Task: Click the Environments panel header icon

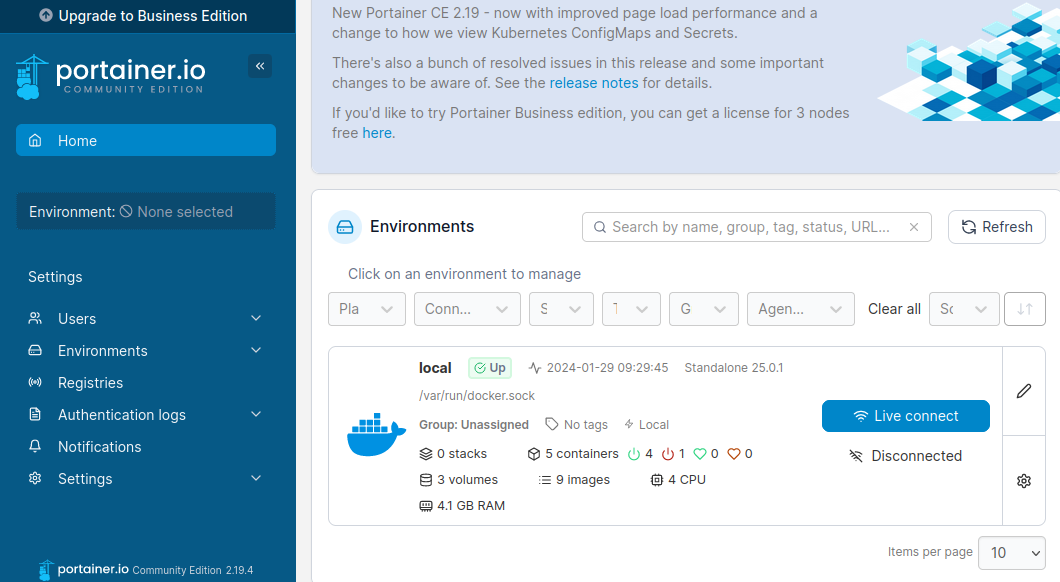Action: [345, 227]
